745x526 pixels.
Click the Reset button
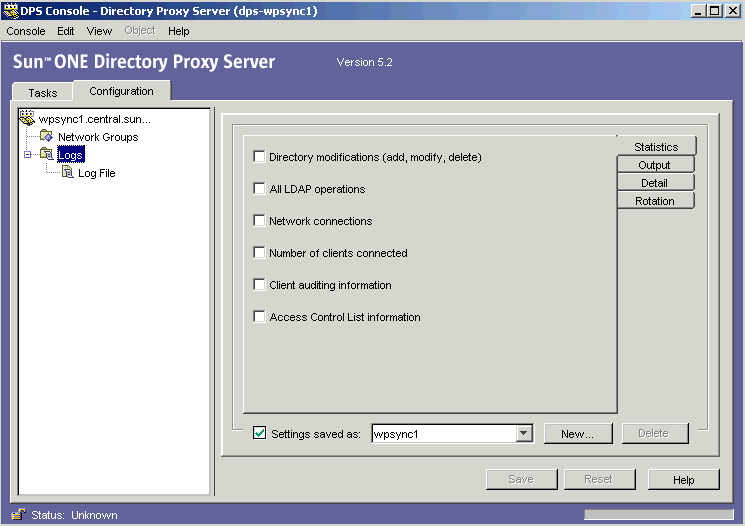[x=599, y=479]
